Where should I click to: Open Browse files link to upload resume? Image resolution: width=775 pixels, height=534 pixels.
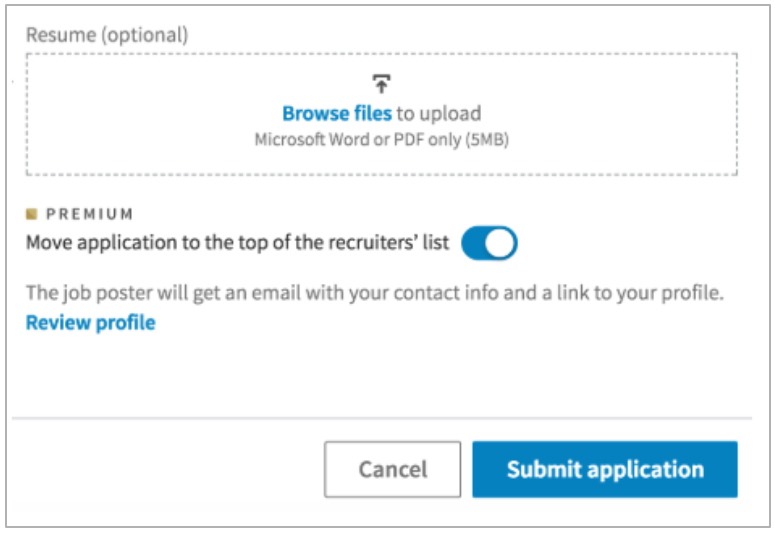tap(337, 114)
